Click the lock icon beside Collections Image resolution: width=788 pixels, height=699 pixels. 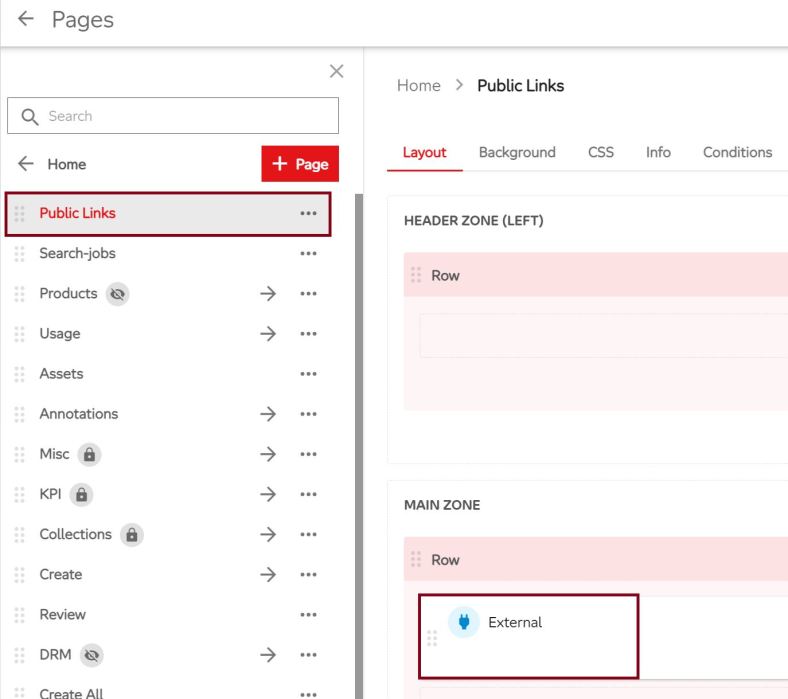click(x=131, y=534)
